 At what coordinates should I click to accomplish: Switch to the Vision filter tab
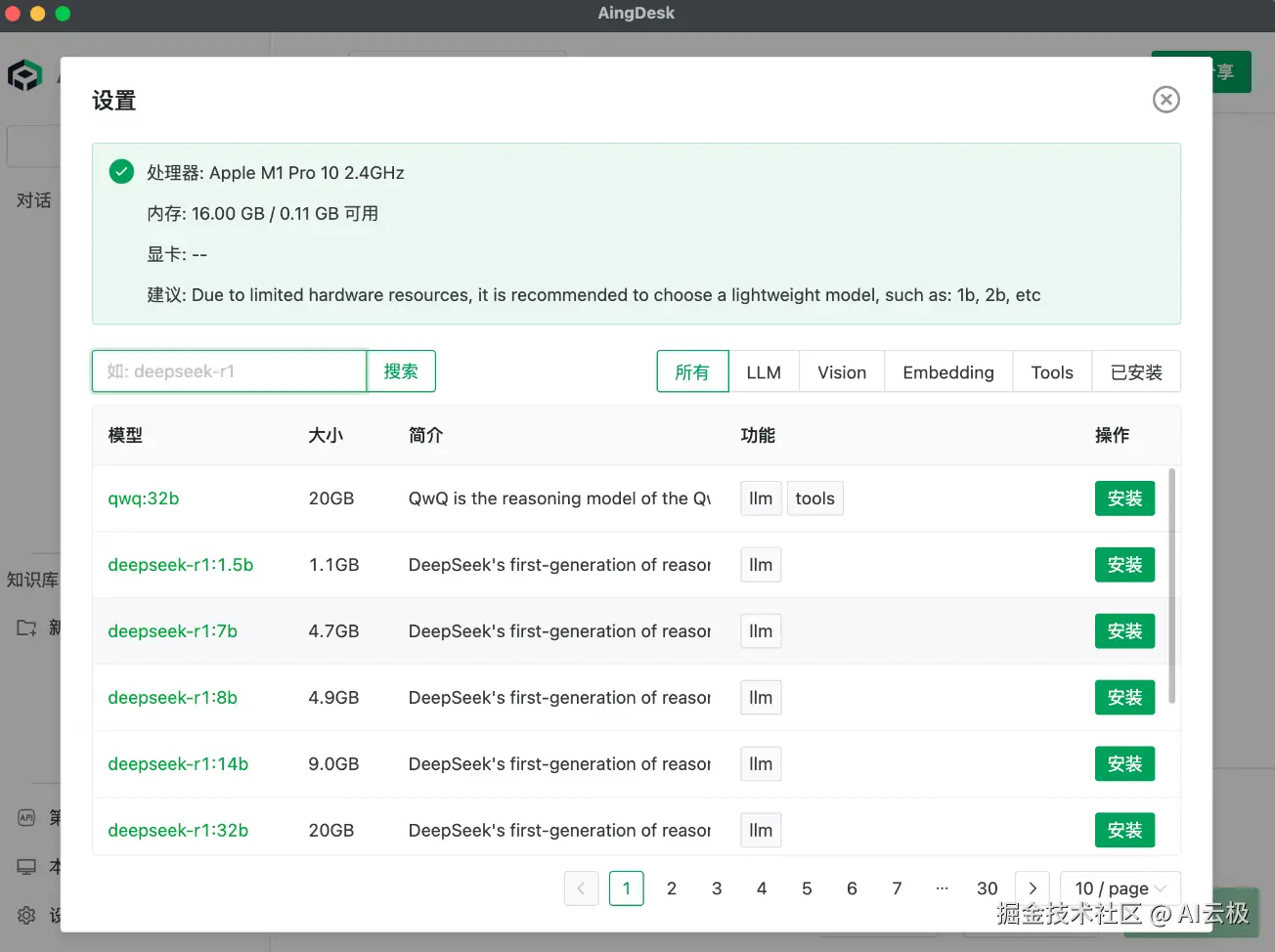(842, 371)
